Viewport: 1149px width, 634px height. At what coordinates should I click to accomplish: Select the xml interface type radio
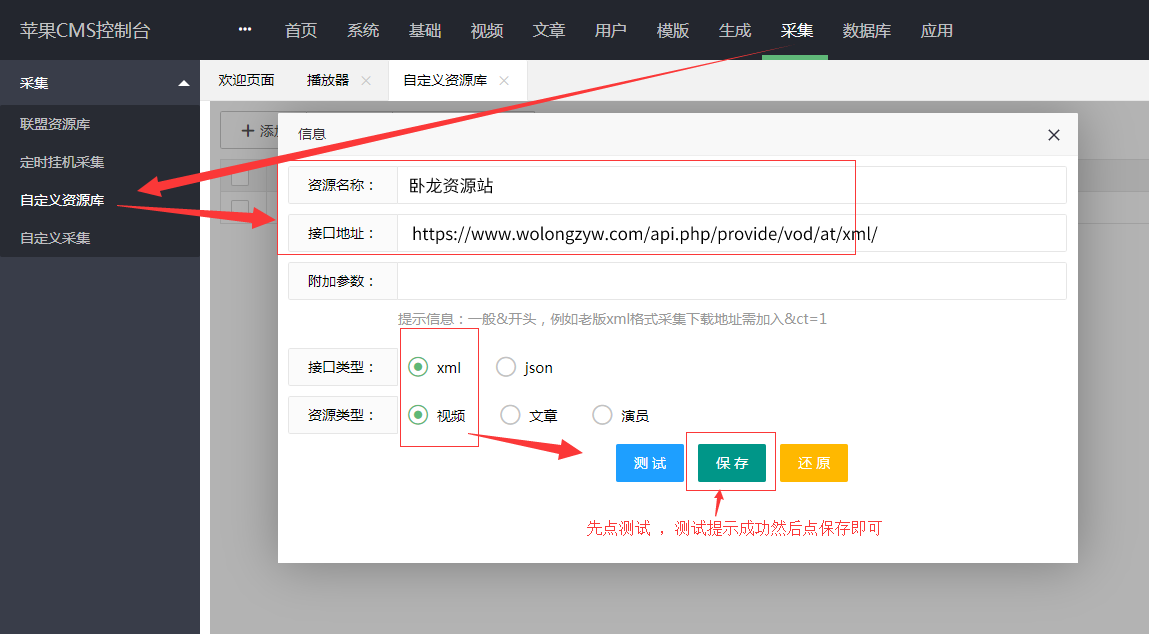pyautogui.click(x=418, y=367)
